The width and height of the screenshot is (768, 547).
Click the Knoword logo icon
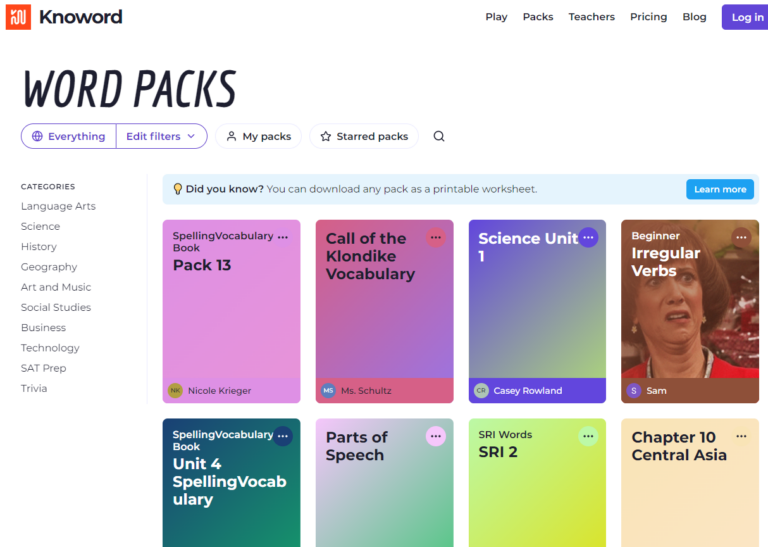tap(18, 17)
